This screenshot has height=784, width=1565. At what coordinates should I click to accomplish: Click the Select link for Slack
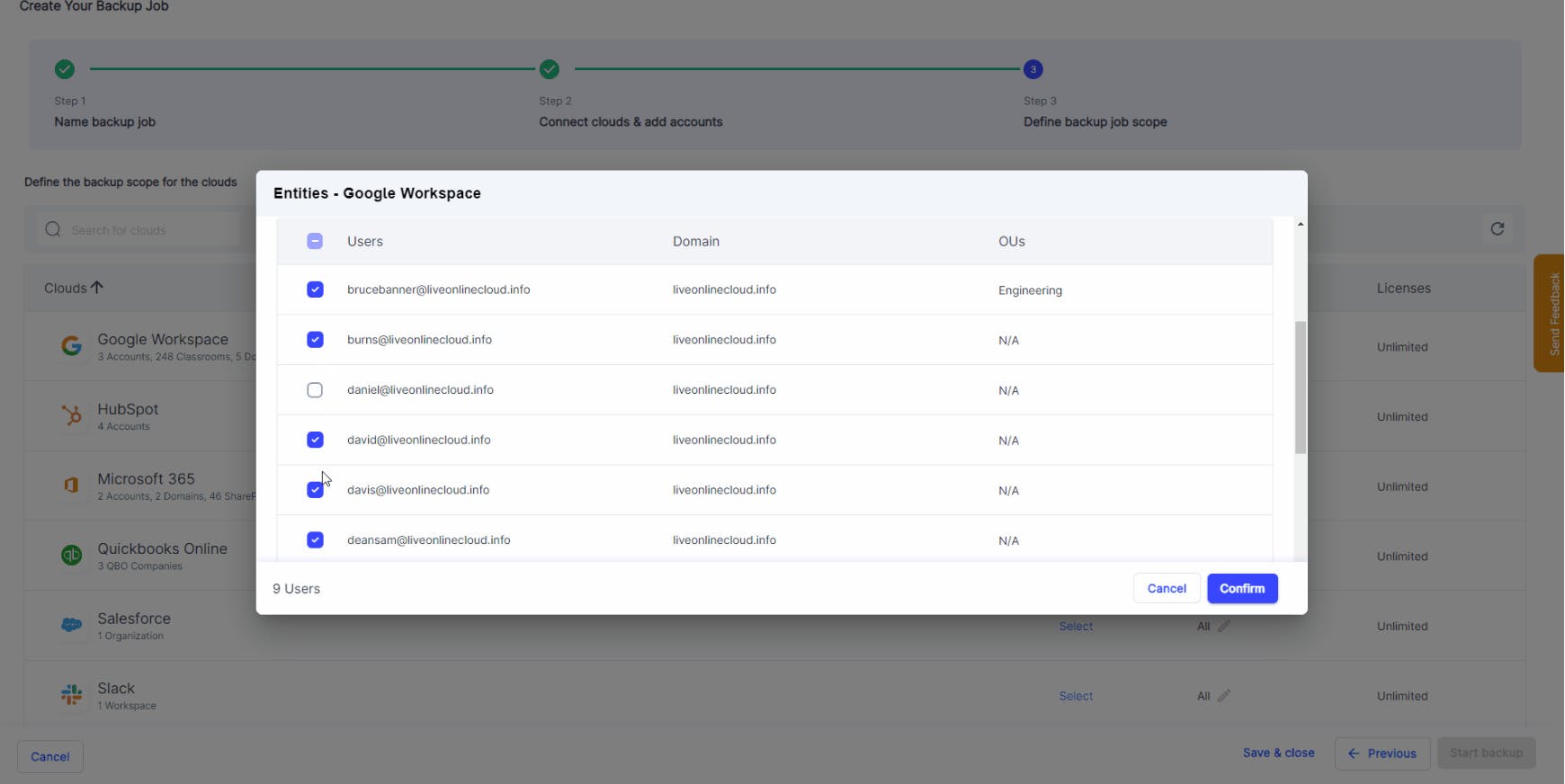(x=1076, y=697)
